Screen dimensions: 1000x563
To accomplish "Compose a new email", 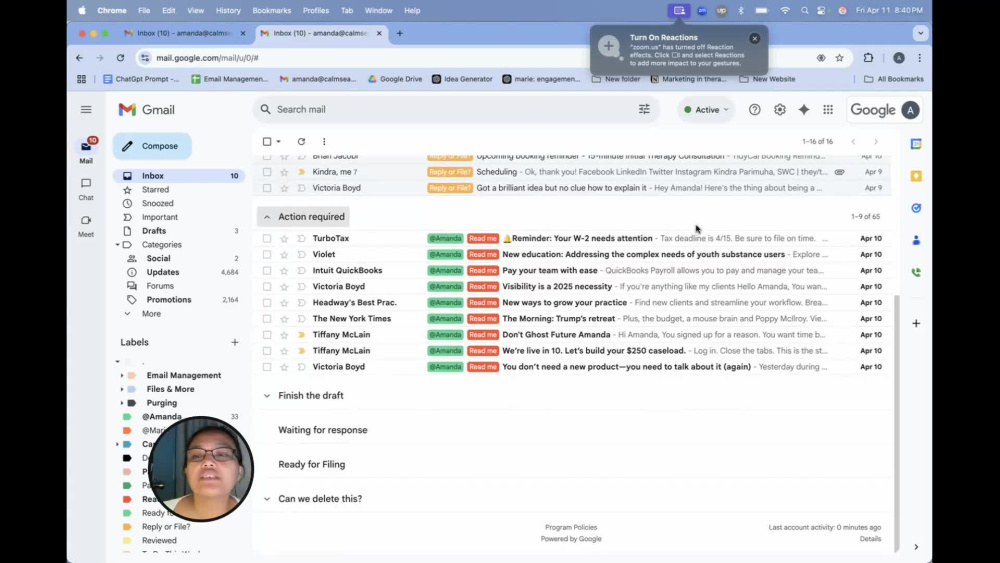I will tap(152, 146).
